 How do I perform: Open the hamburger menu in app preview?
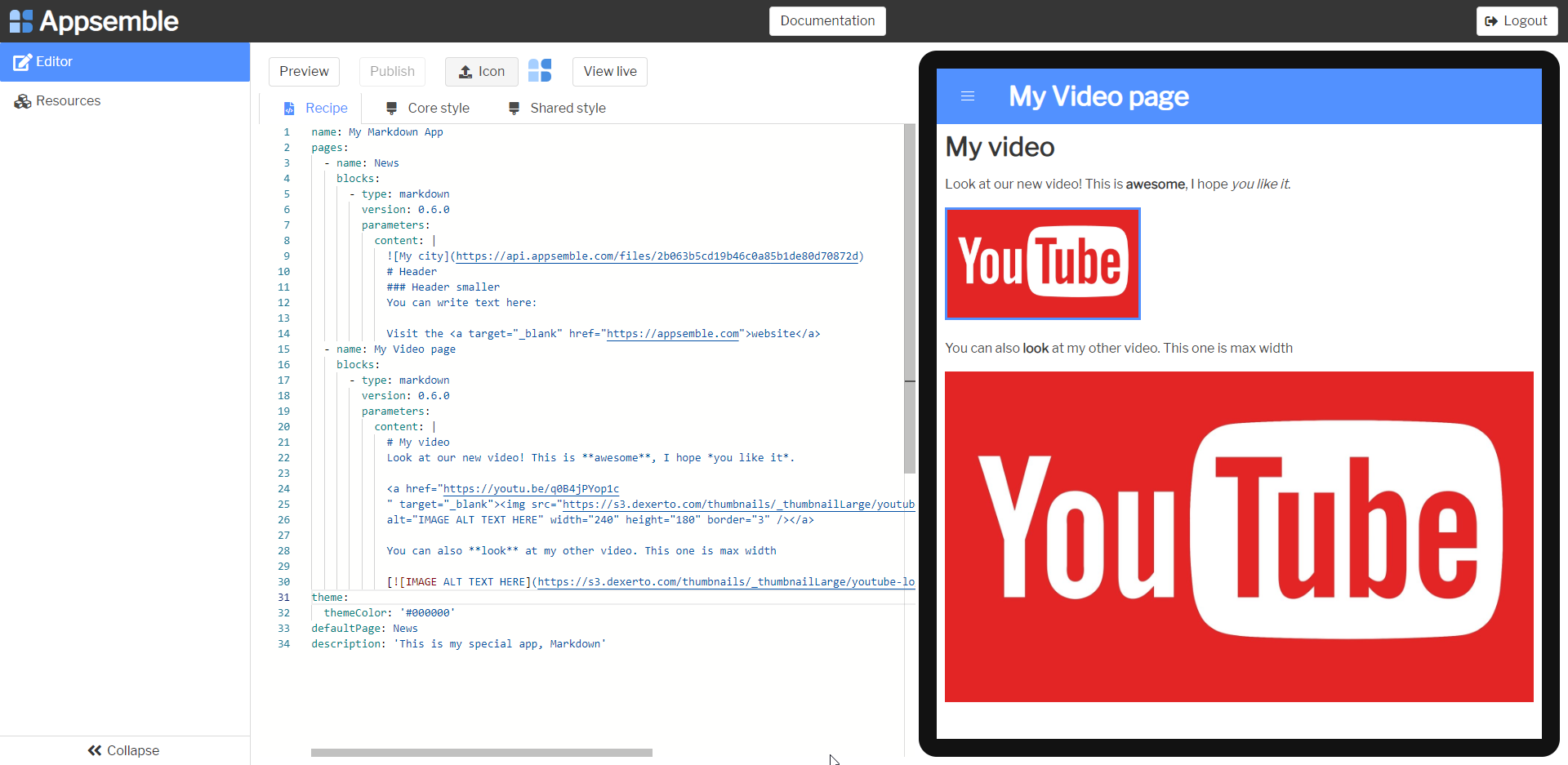coord(968,96)
